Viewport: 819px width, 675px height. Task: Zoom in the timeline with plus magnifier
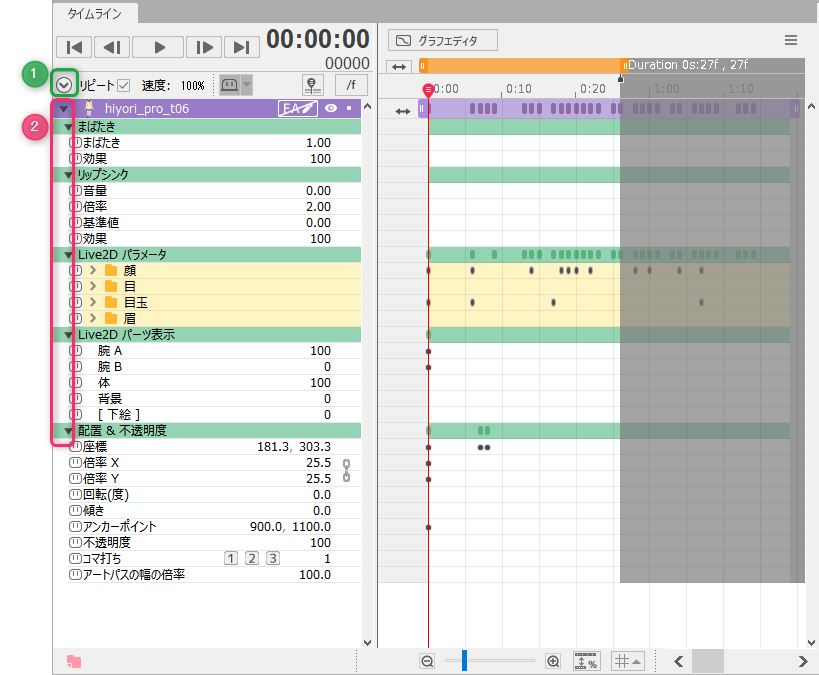point(553,661)
